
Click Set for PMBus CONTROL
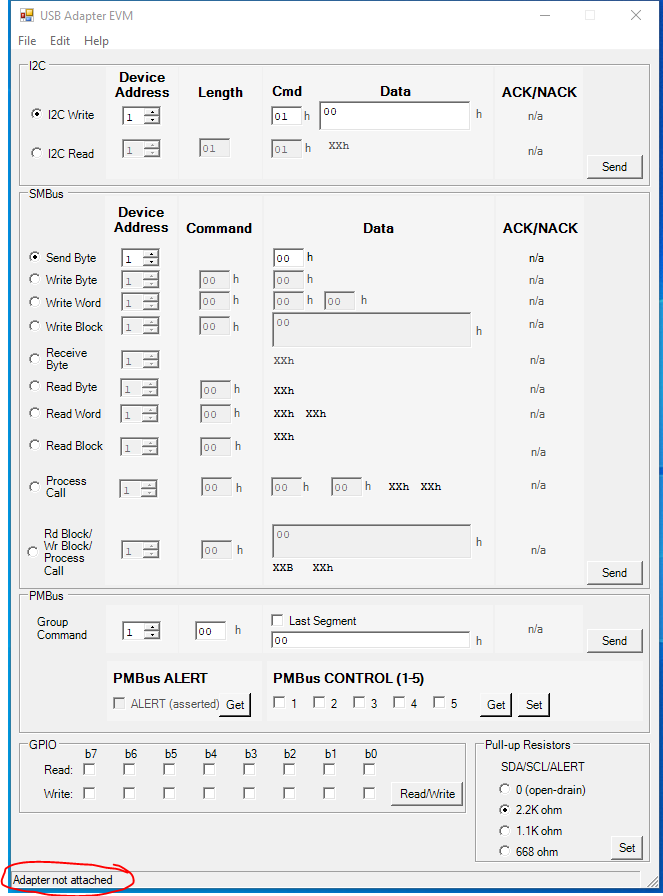[x=534, y=705]
